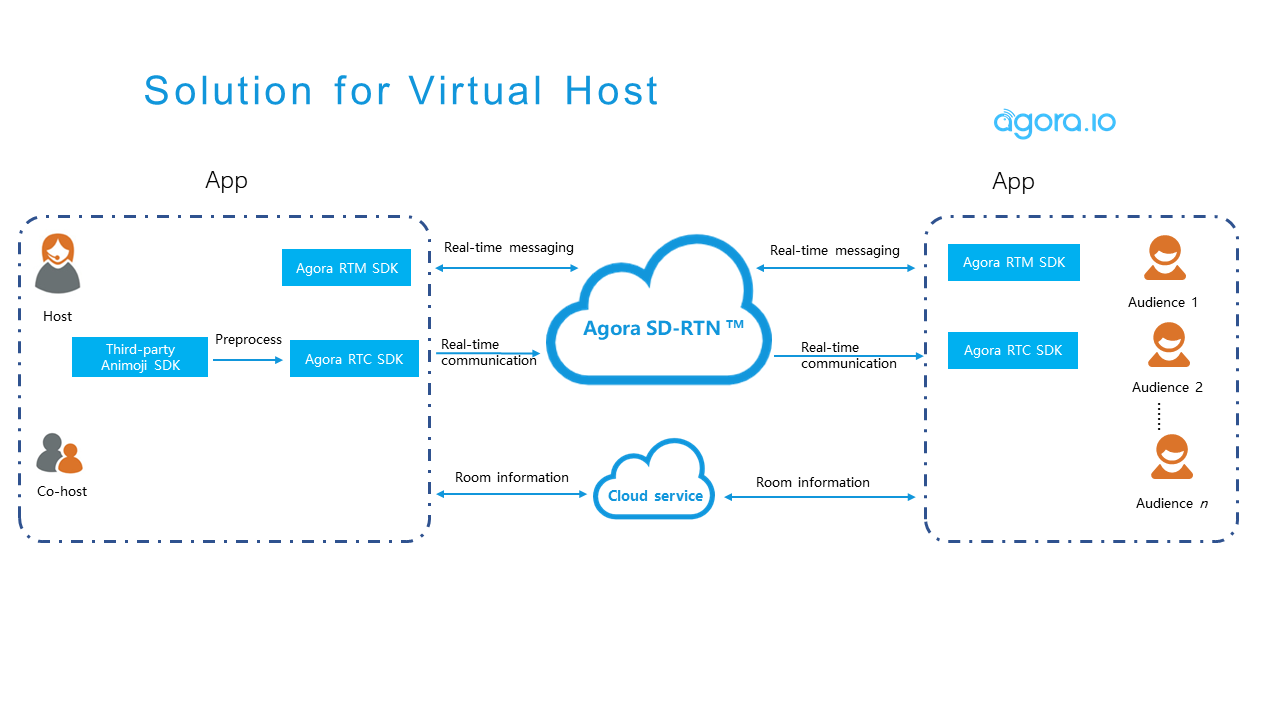
Task: Click the Audience 1 label
Action: coord(1163,302)
